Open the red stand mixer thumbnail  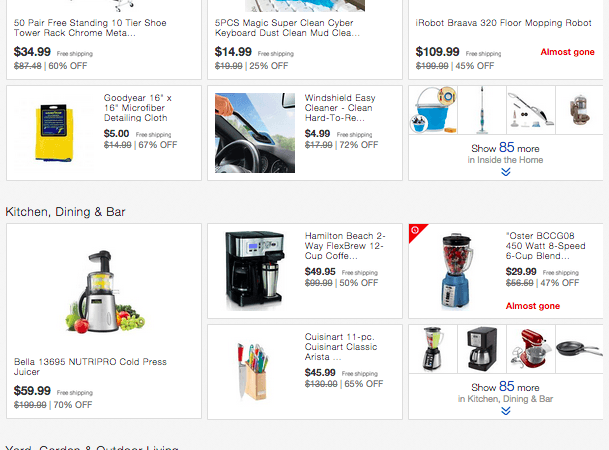click(531, 349)
